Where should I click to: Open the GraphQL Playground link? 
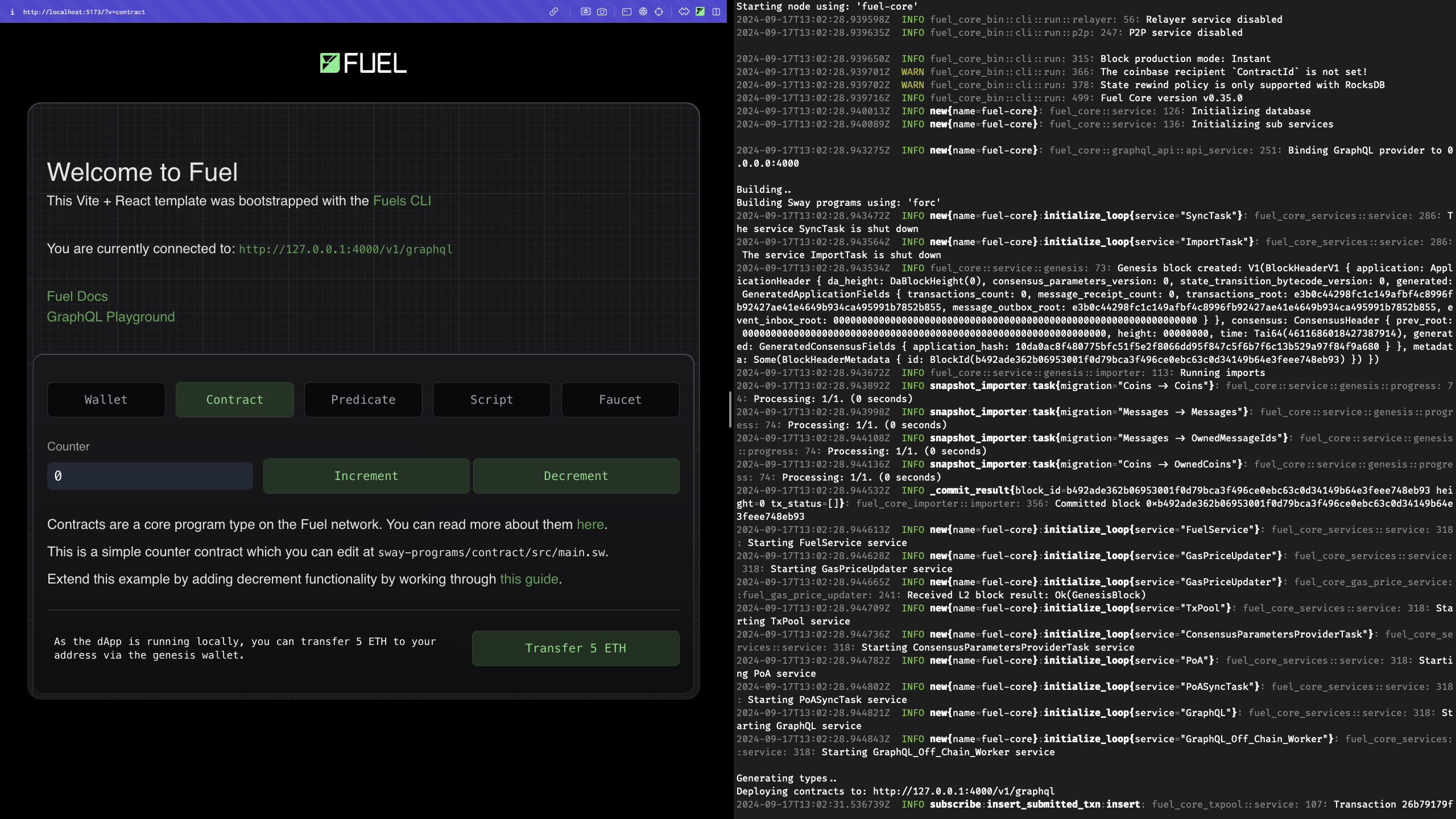[x=111, y=317]
